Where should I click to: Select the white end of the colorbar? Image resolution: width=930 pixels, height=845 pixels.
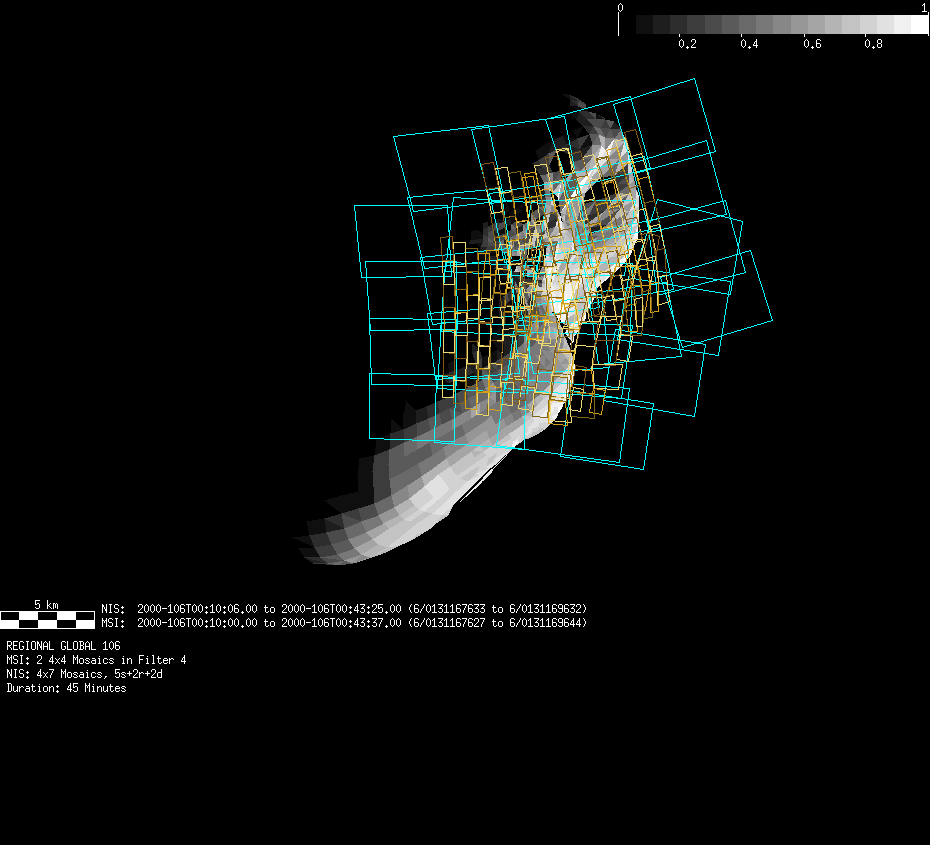(918, 25)
